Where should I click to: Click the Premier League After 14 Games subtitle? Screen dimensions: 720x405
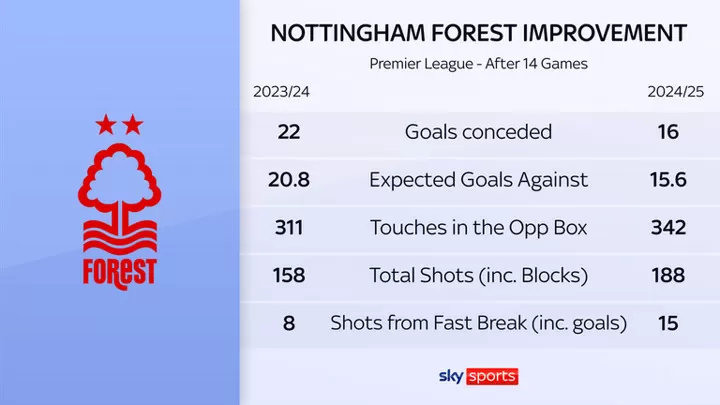478,63
